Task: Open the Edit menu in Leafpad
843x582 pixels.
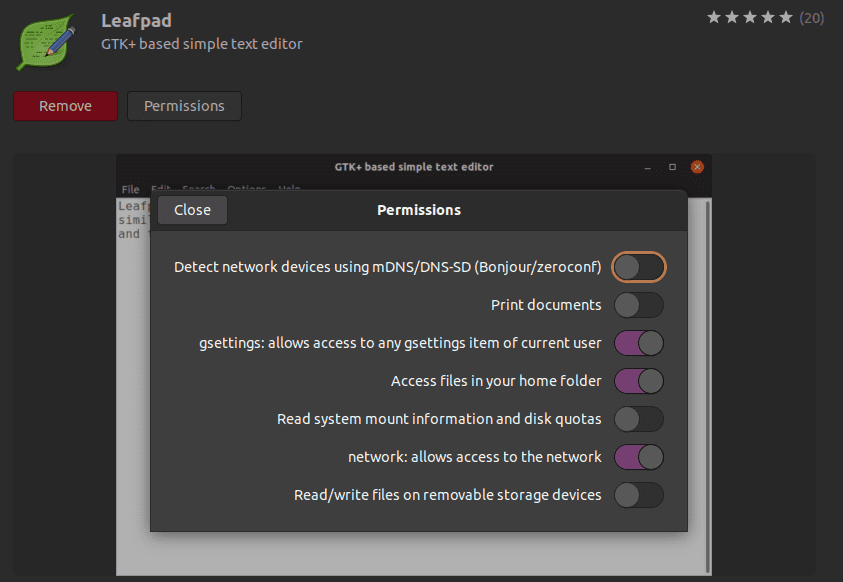Action: (160, 189)
